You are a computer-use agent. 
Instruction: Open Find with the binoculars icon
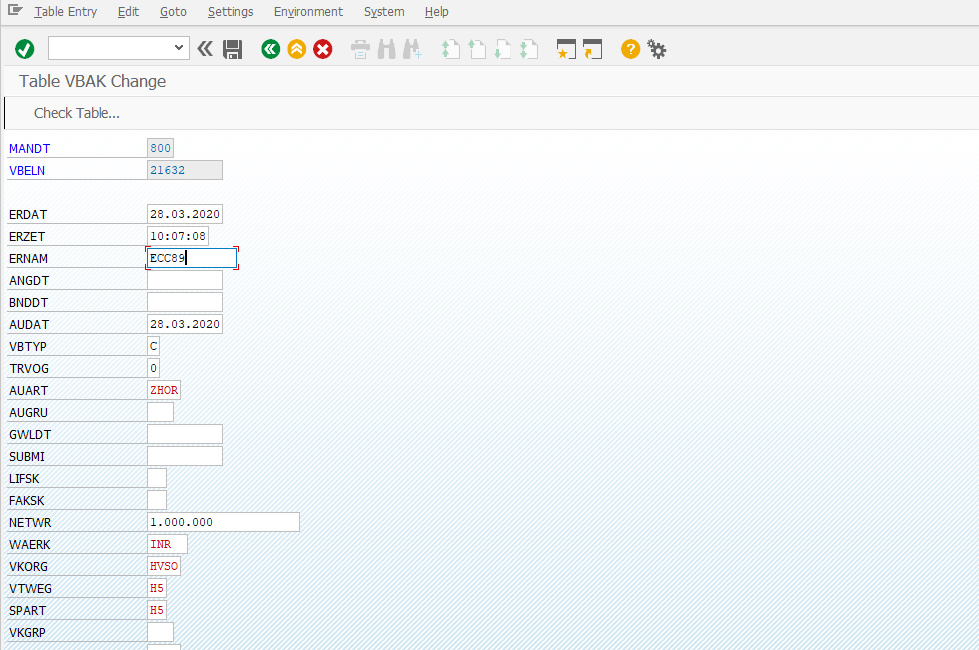tap(386, 48)
